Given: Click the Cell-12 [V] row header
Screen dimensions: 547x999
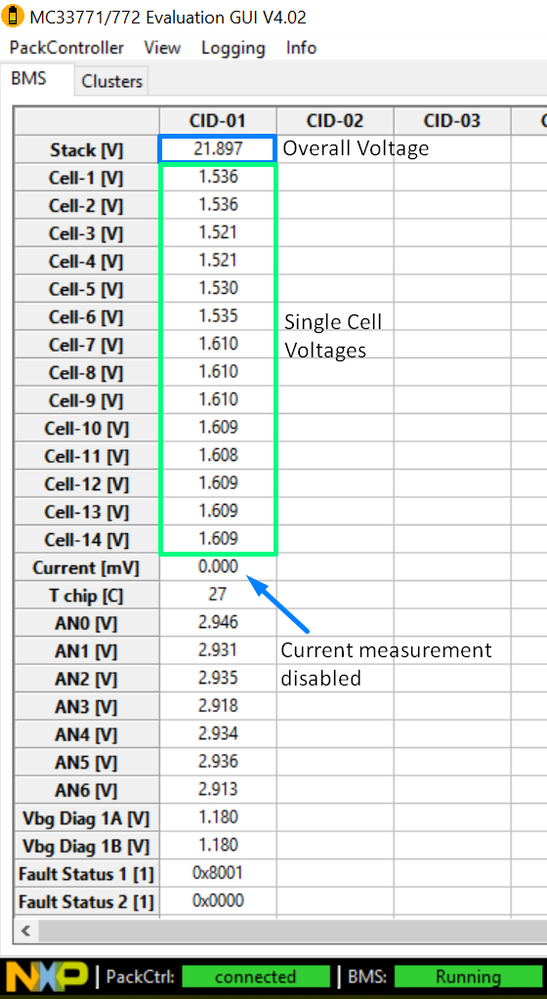Looking at the screenshot, I should (x=87, y=484).
